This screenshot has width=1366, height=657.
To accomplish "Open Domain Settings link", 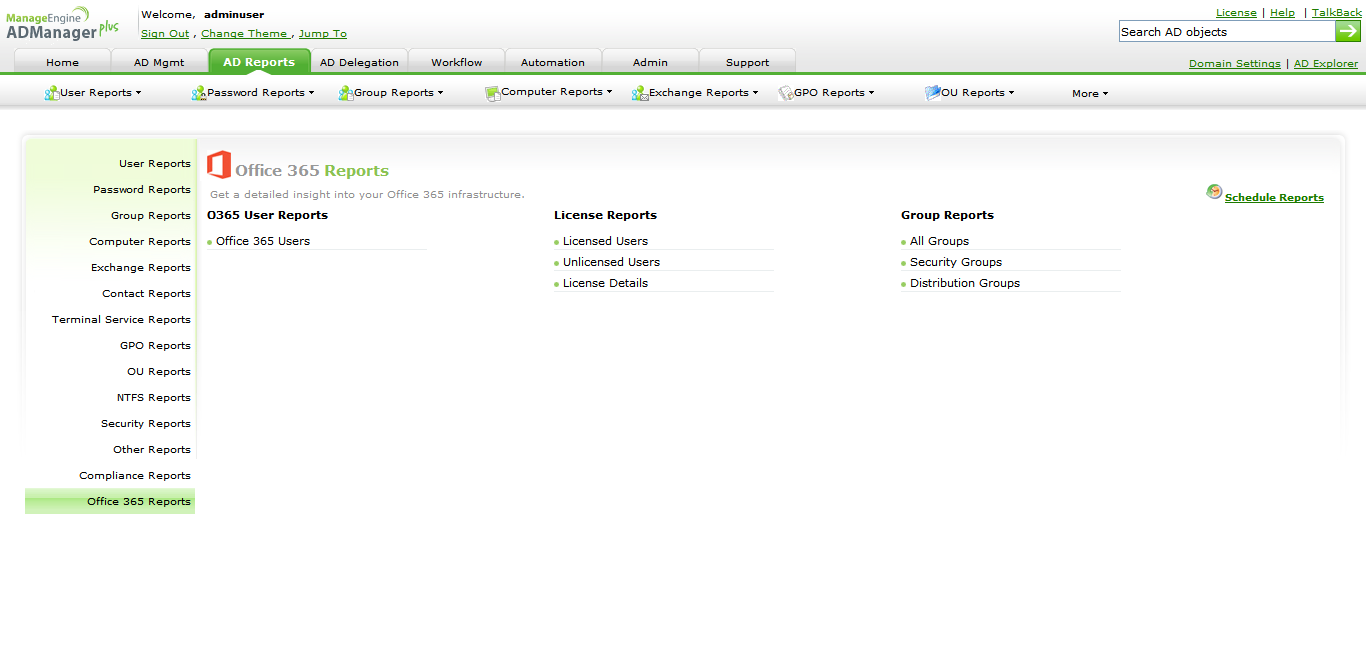I will pyautogui.click(x=1235, y=64).
